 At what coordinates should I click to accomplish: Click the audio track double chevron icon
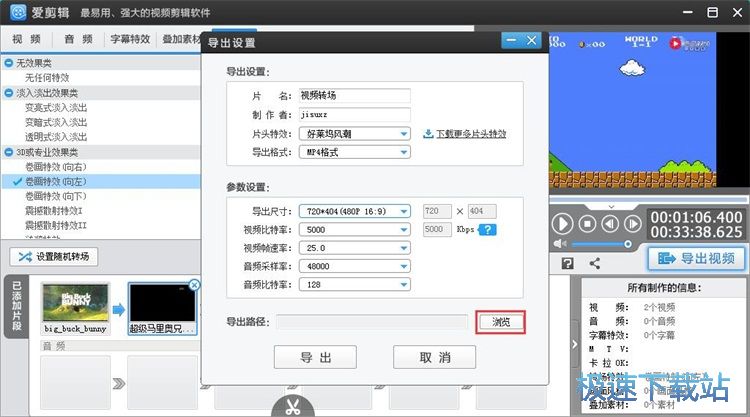[119, 383]
